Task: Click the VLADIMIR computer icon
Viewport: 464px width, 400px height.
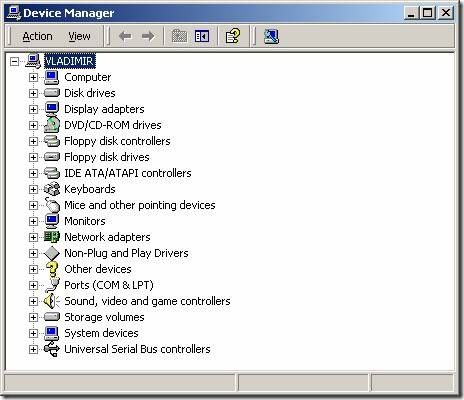Action: point(33,61)
